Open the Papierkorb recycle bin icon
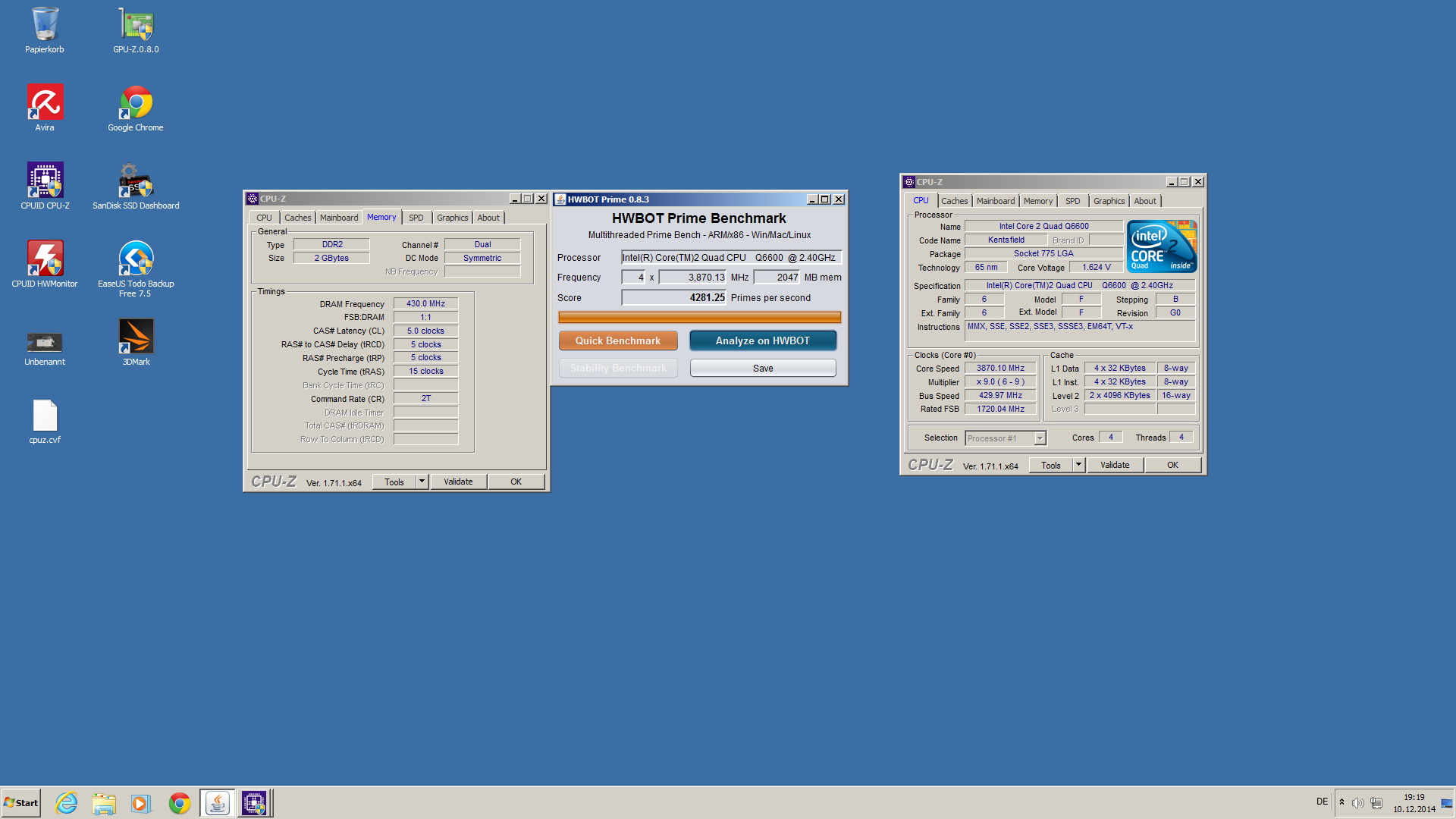The width and height of the screenshot is (1456, 819). coord(45,30)
